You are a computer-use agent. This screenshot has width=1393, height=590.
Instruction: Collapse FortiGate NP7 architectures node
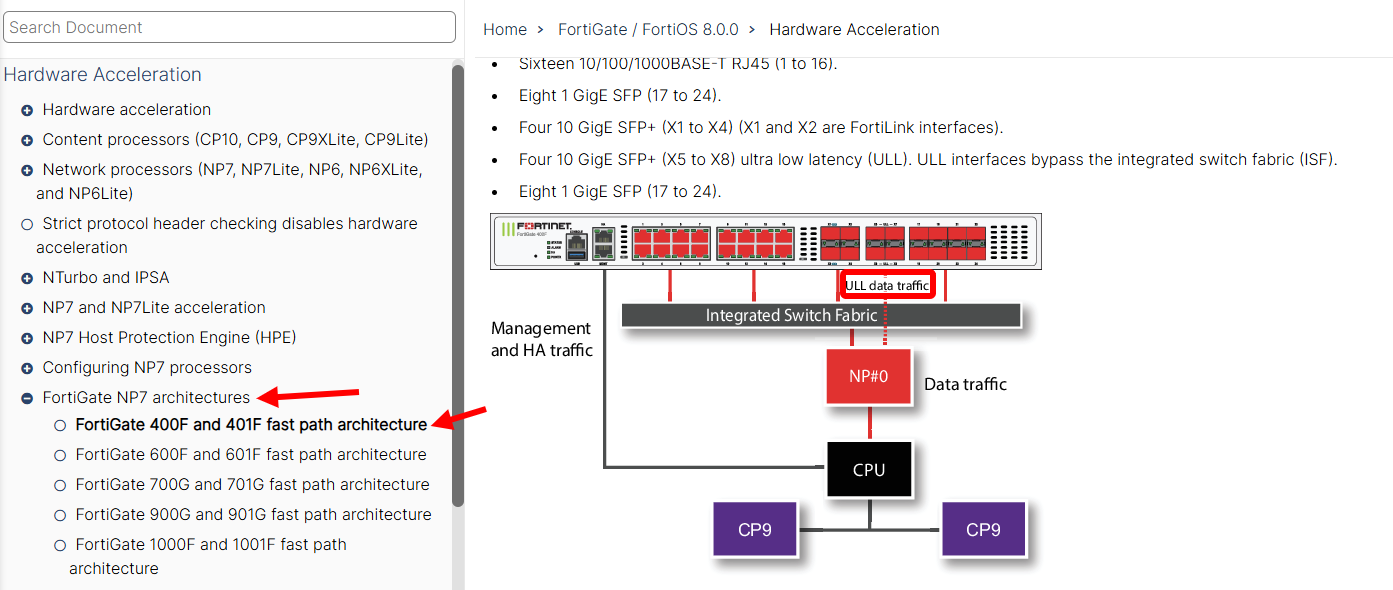coord(27,398)
